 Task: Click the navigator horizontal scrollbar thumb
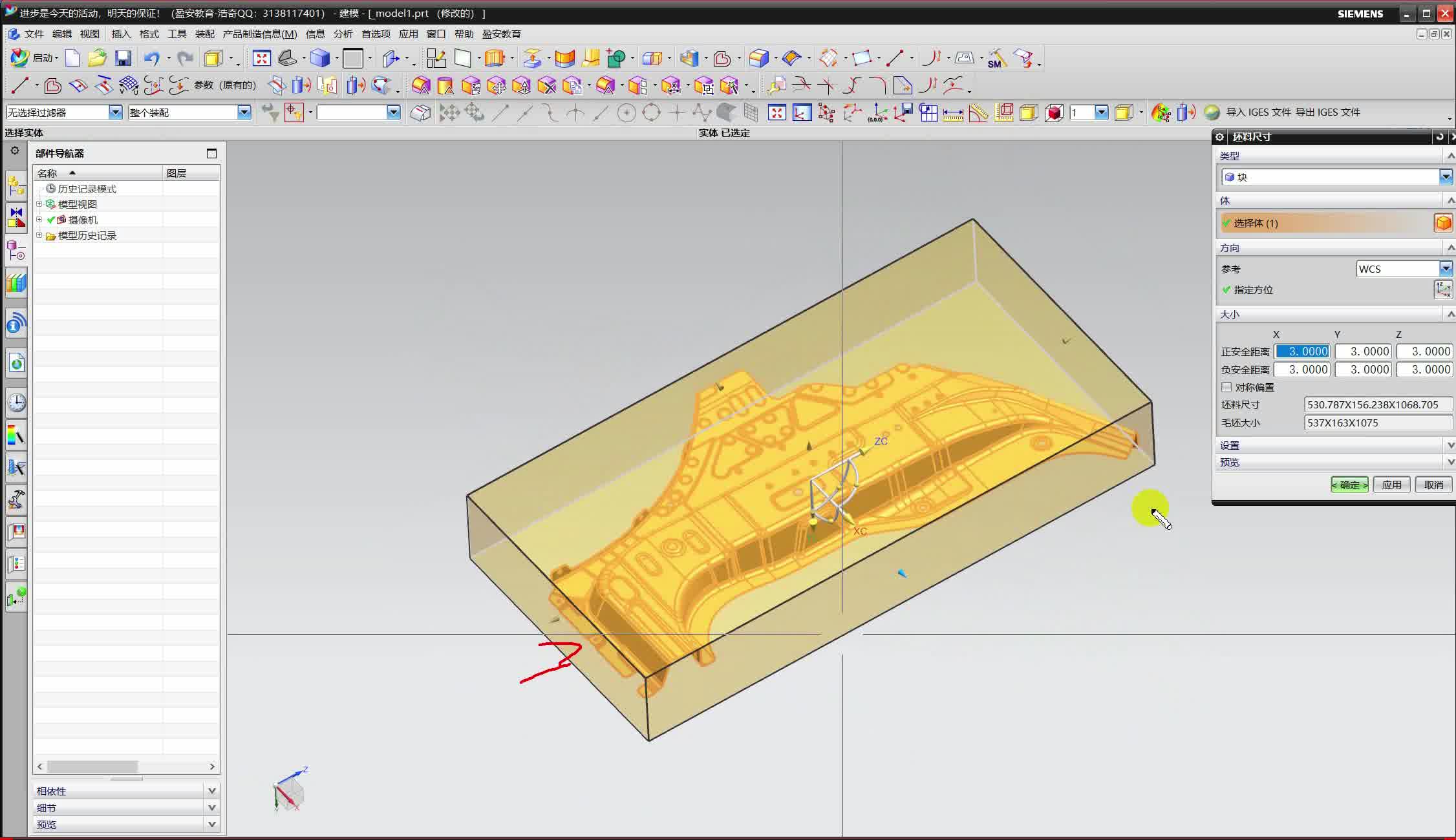(92, 766)
